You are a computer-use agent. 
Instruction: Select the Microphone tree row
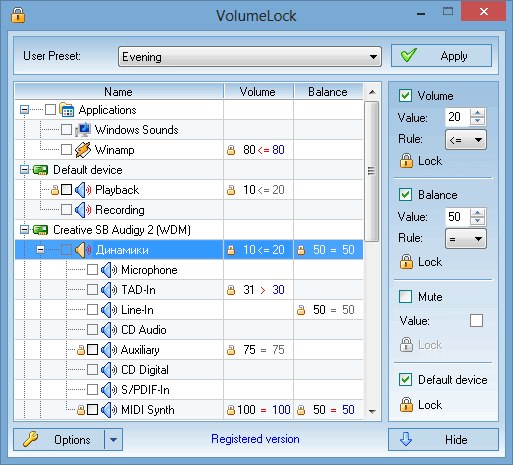(x=189, y=270)
